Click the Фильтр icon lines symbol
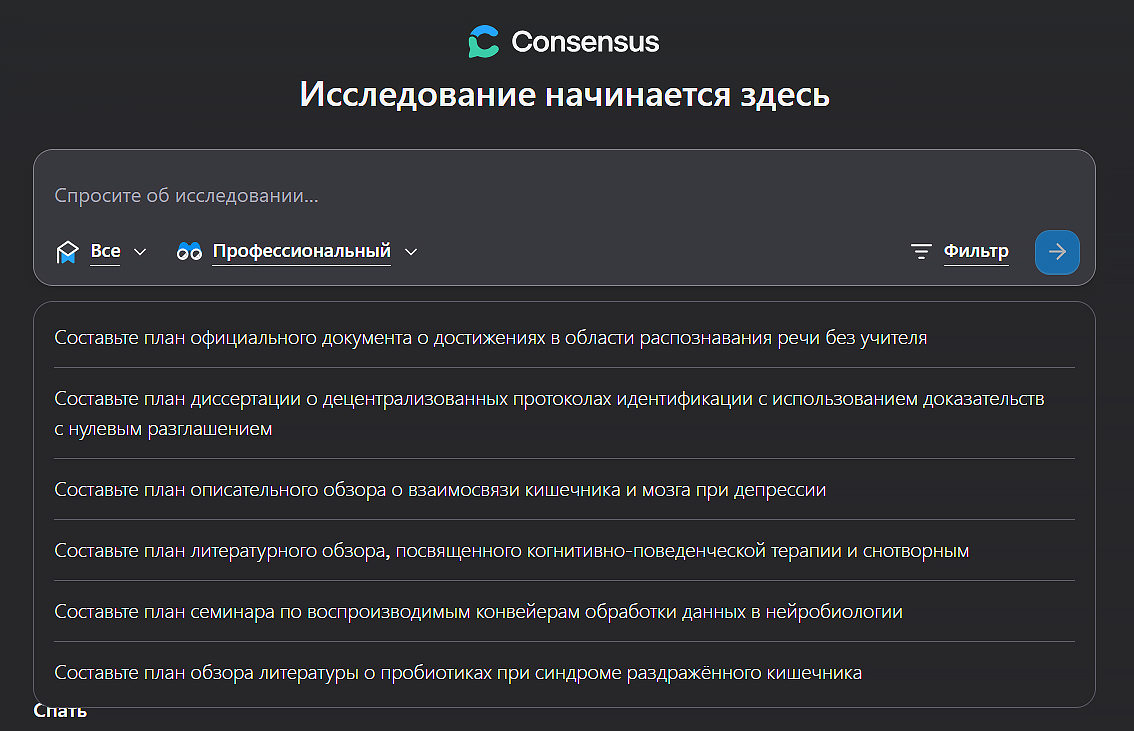 click(921, 252)
